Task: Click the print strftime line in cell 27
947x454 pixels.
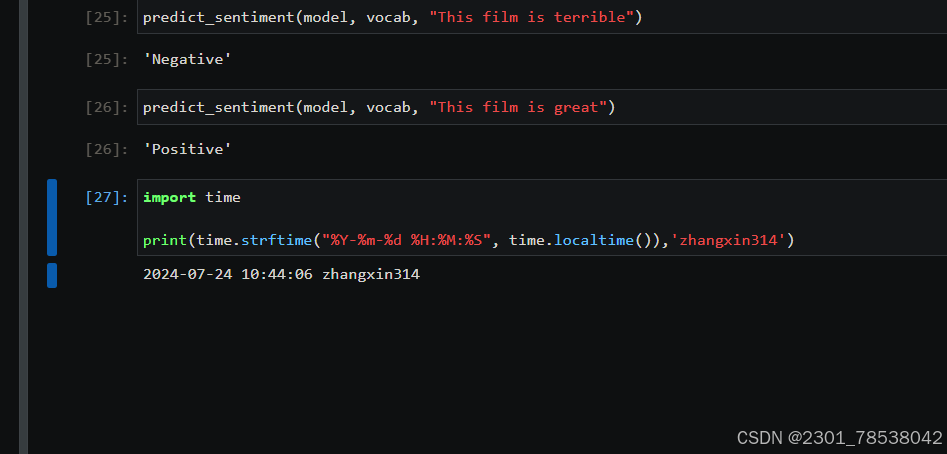Action: coord(469,240)
